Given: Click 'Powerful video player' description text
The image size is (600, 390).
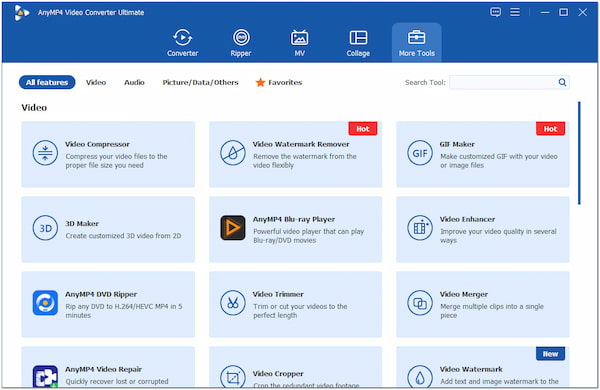Looking at the screenshot, I should [x=308, y=236].
